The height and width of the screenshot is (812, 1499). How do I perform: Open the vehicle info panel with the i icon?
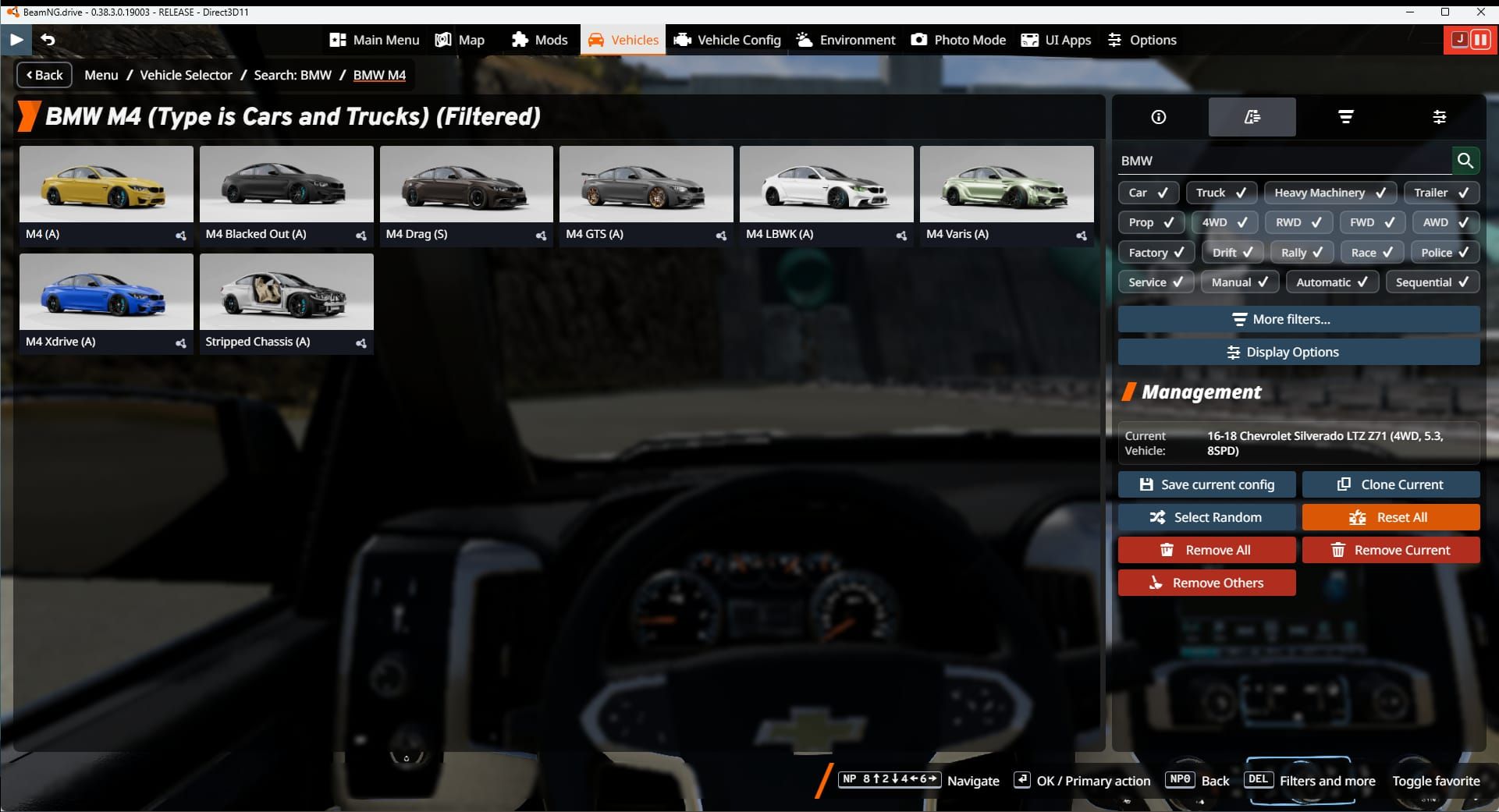[x=1158, y=117]
